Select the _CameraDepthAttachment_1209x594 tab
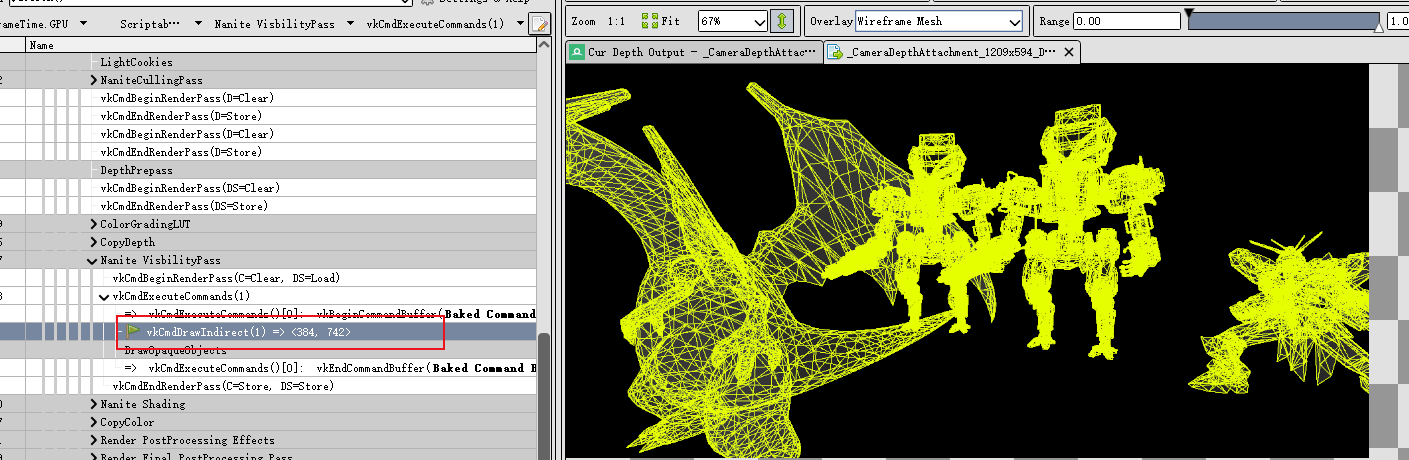 (x=950, y=52)
